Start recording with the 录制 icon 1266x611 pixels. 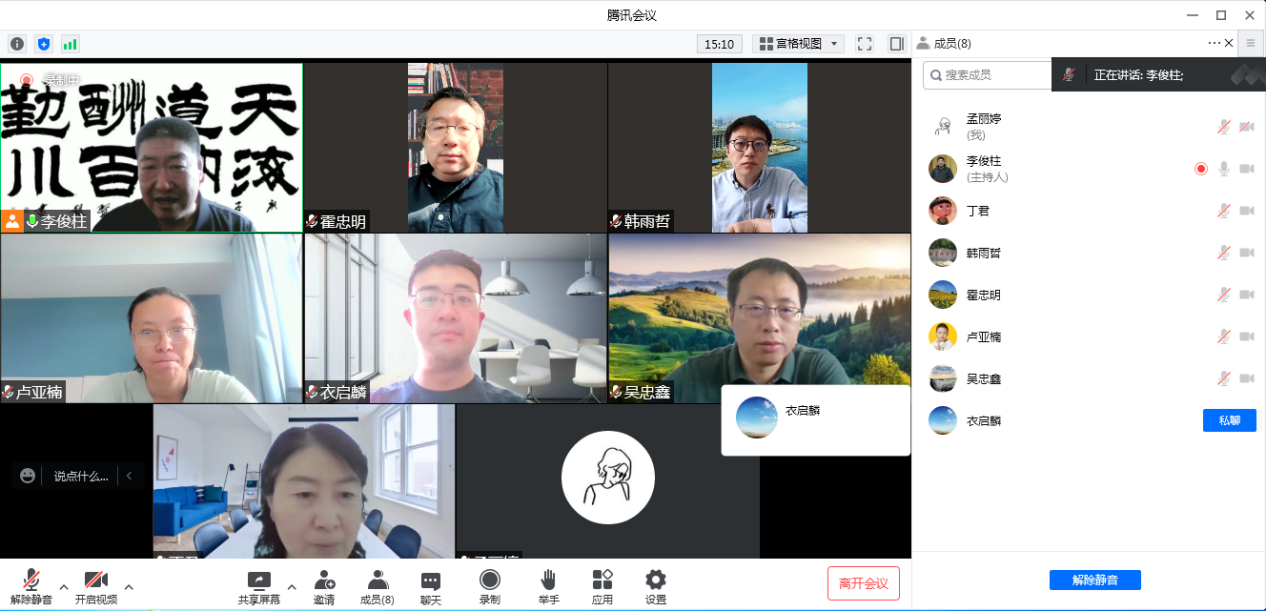pos(489,586)
